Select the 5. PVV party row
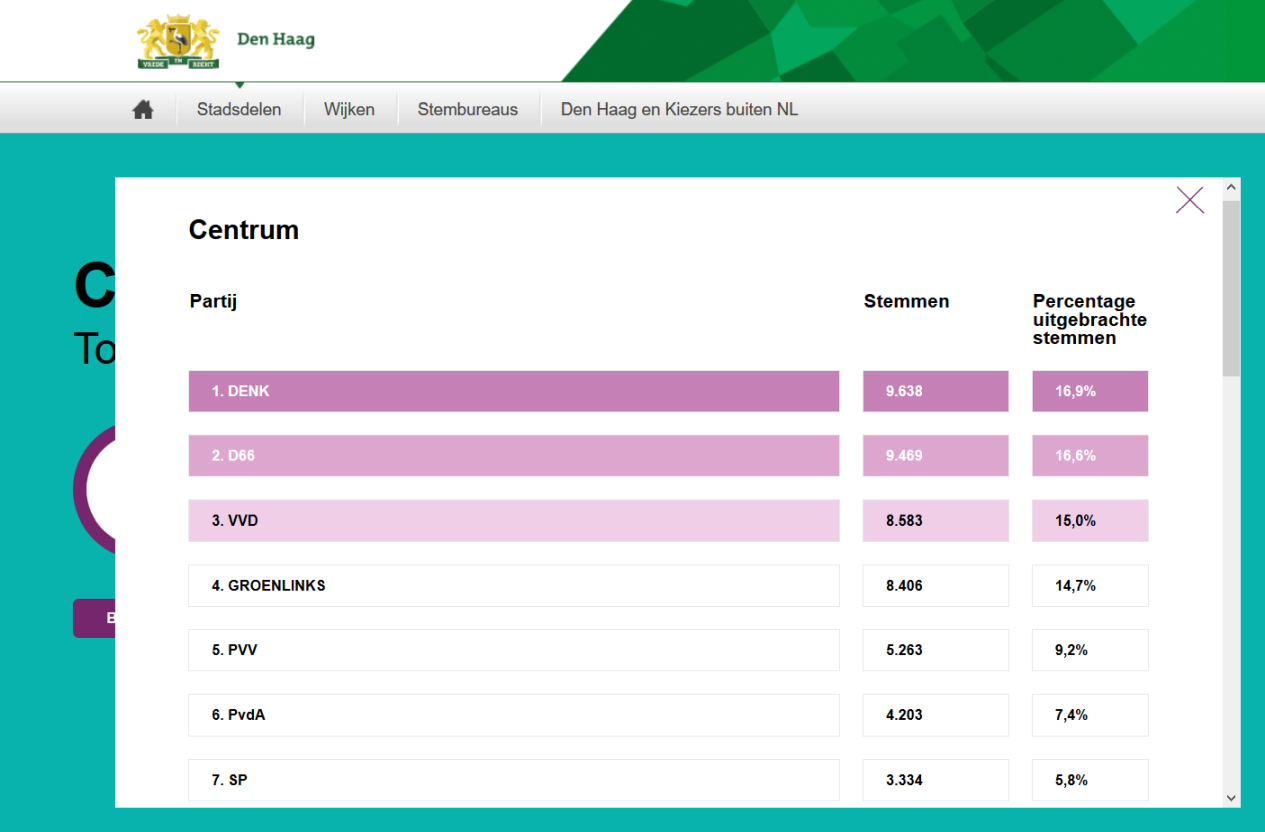 (x=514, y=650)
